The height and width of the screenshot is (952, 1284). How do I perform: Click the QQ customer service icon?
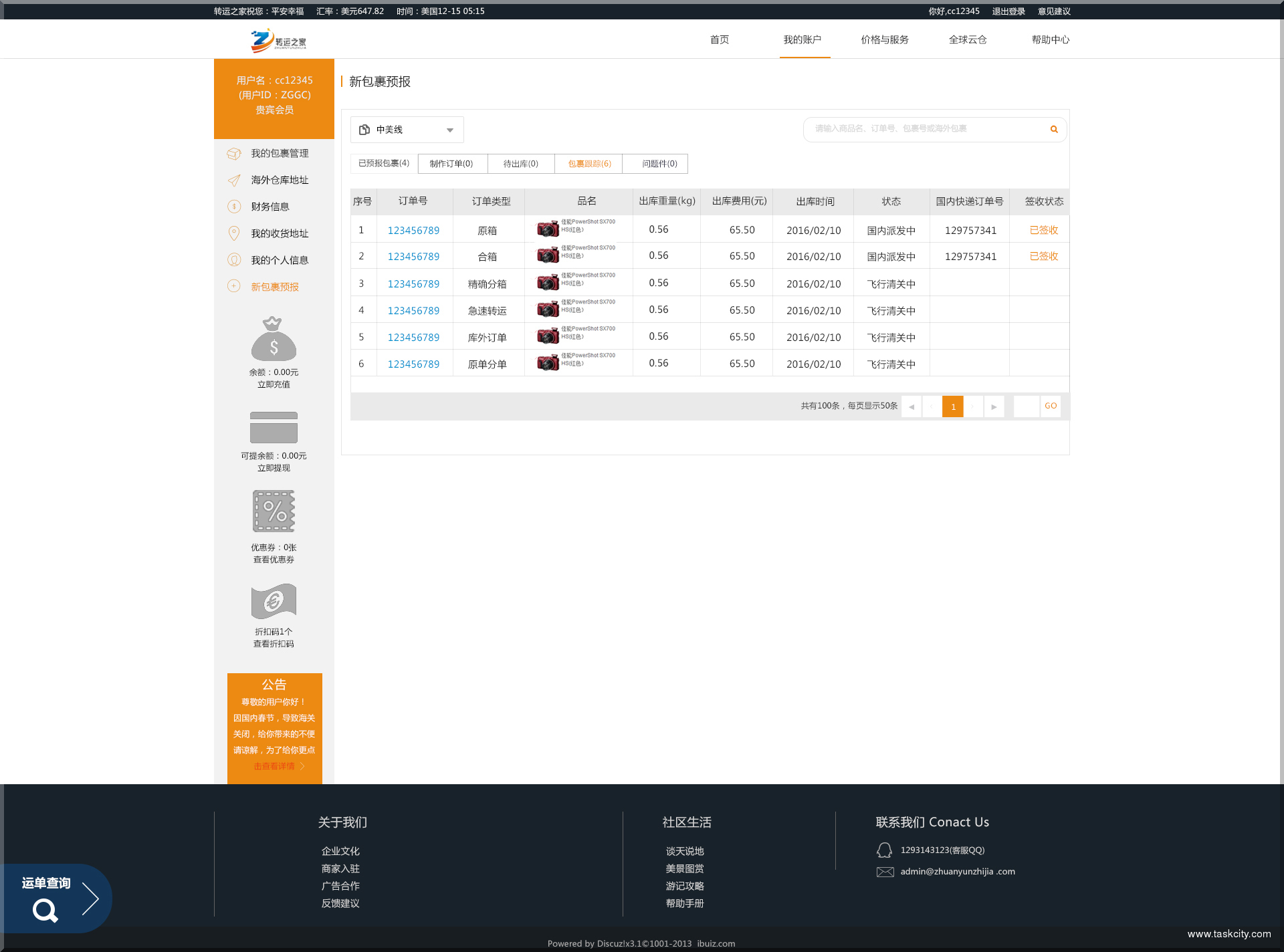click(884, 850)
